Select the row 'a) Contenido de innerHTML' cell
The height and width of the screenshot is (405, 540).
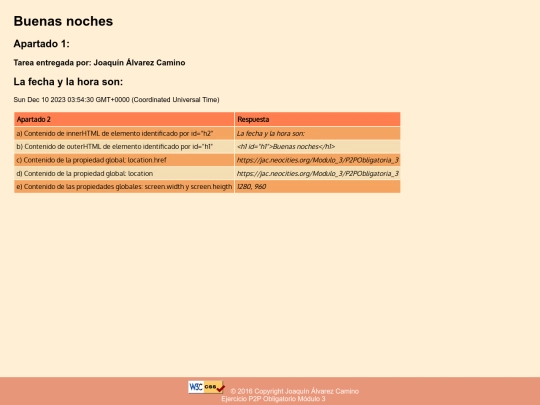point(124,133)
